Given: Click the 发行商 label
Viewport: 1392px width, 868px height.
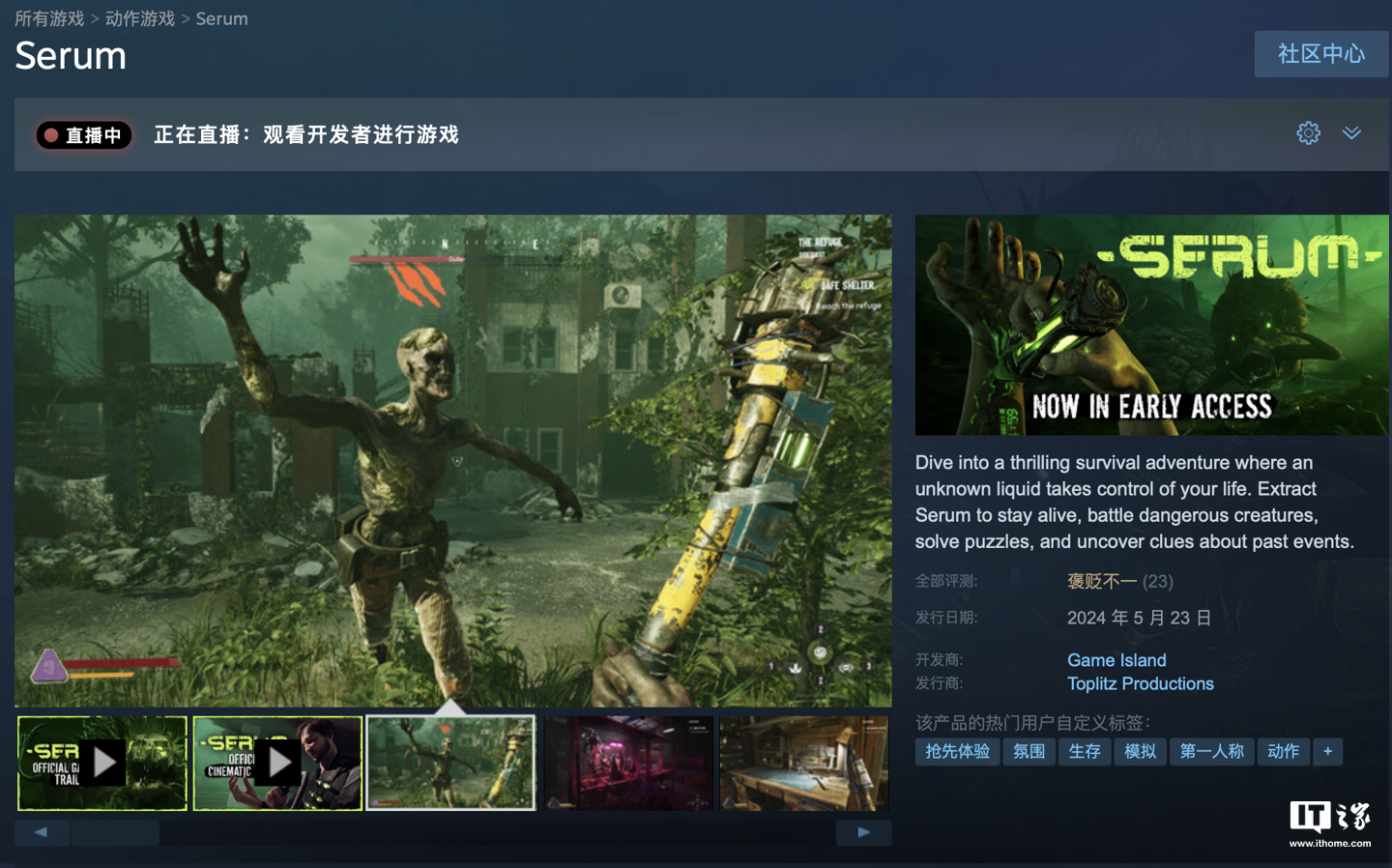Looking at the screenshot, I should 940,683.
